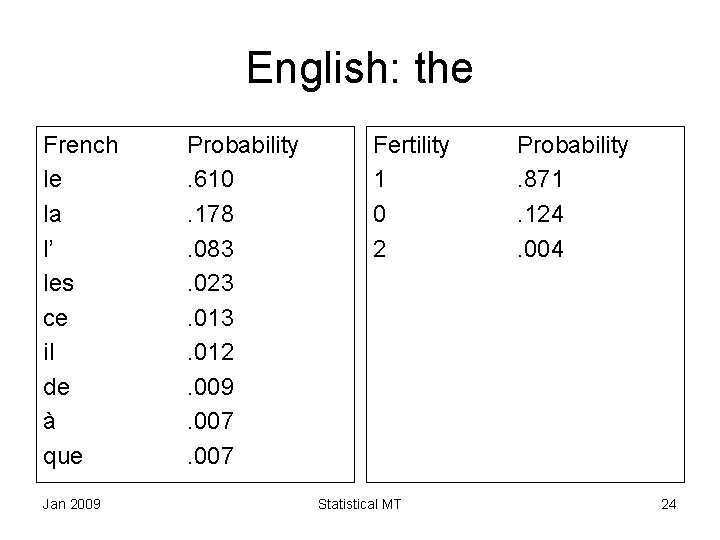This screenshot has height=540, width=720.
Task: Select the probability value ".178"
Action: click(211, 213)
